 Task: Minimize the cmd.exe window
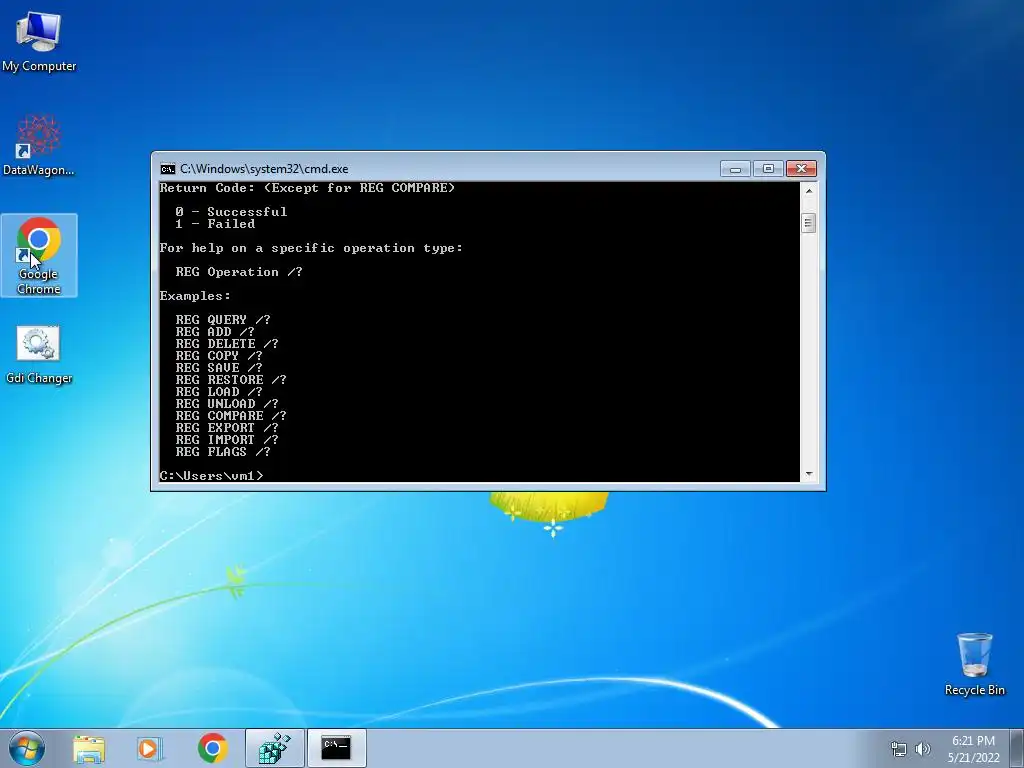[x=735, y=169]
